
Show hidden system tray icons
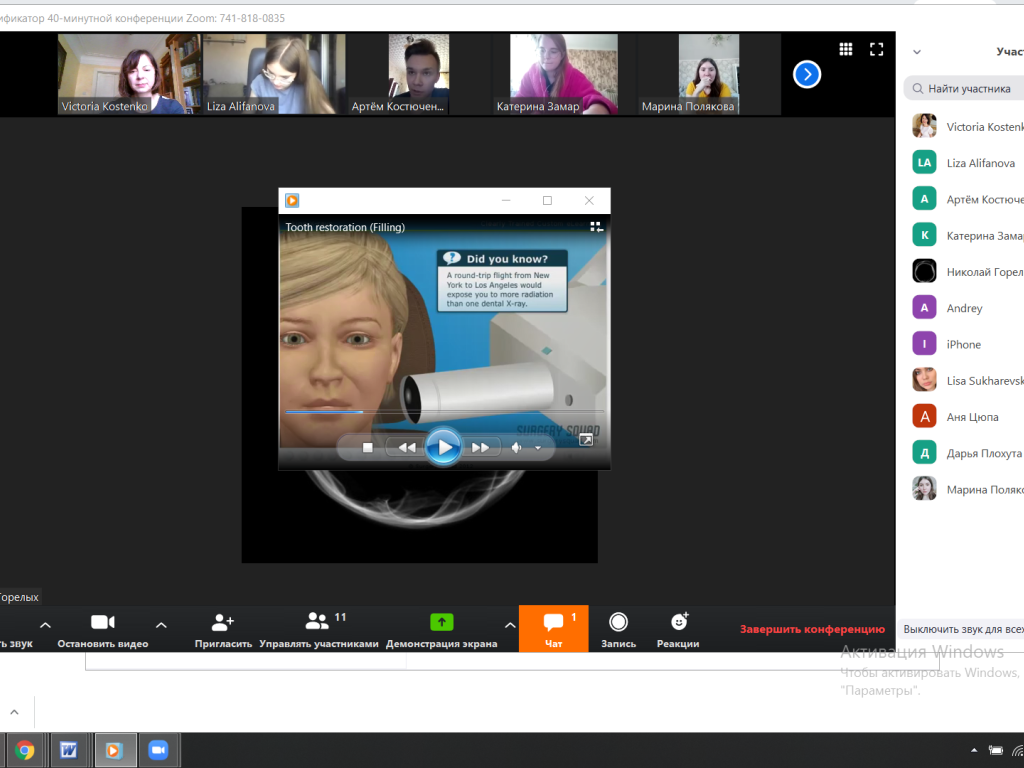pyautogui.click(x=974, y=750)
